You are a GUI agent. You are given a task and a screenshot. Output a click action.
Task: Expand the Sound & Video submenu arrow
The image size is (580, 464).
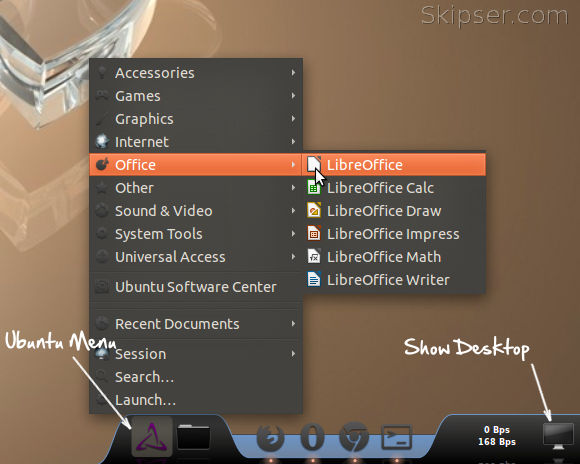293,211
